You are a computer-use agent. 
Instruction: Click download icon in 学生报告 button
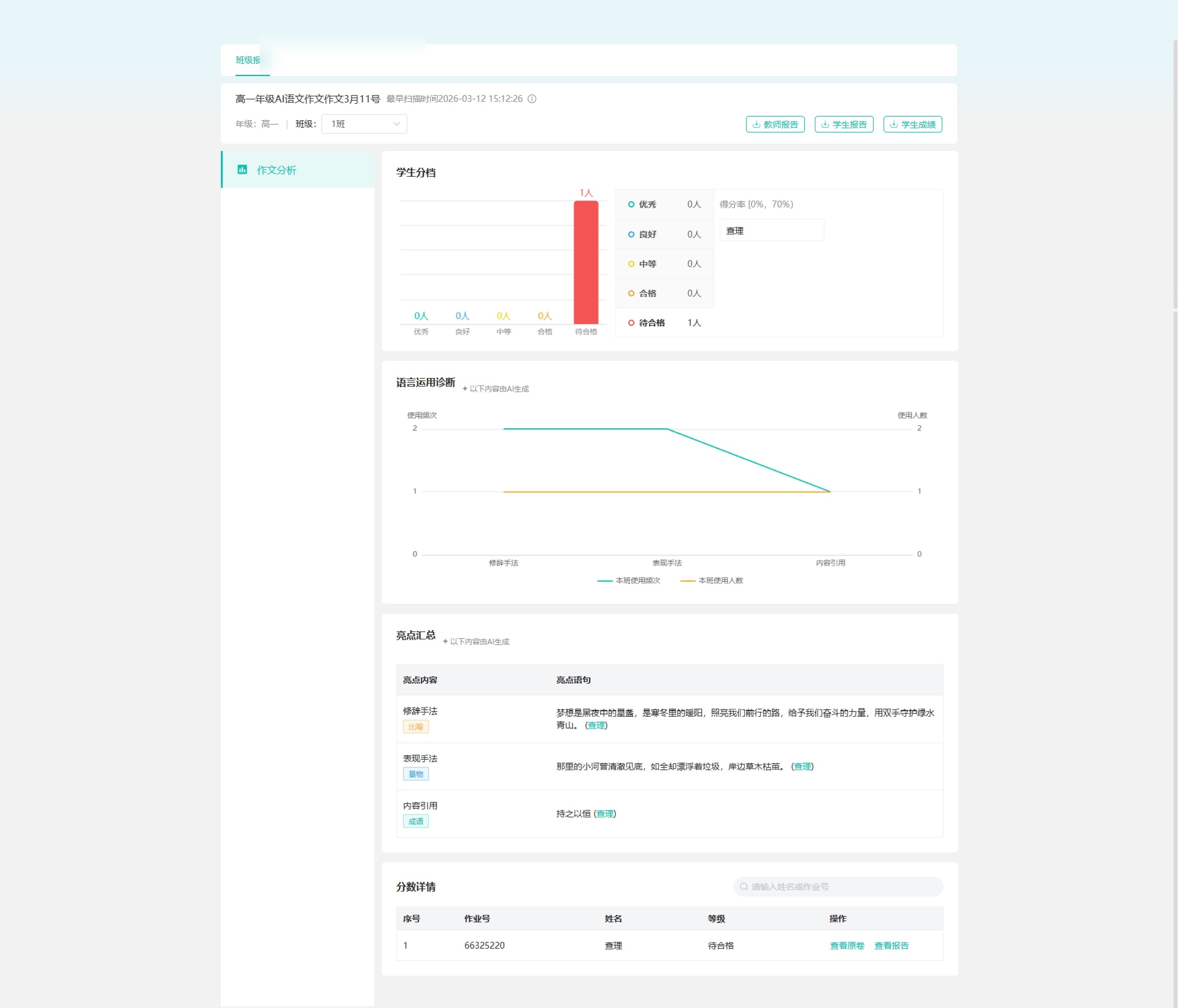825,124
